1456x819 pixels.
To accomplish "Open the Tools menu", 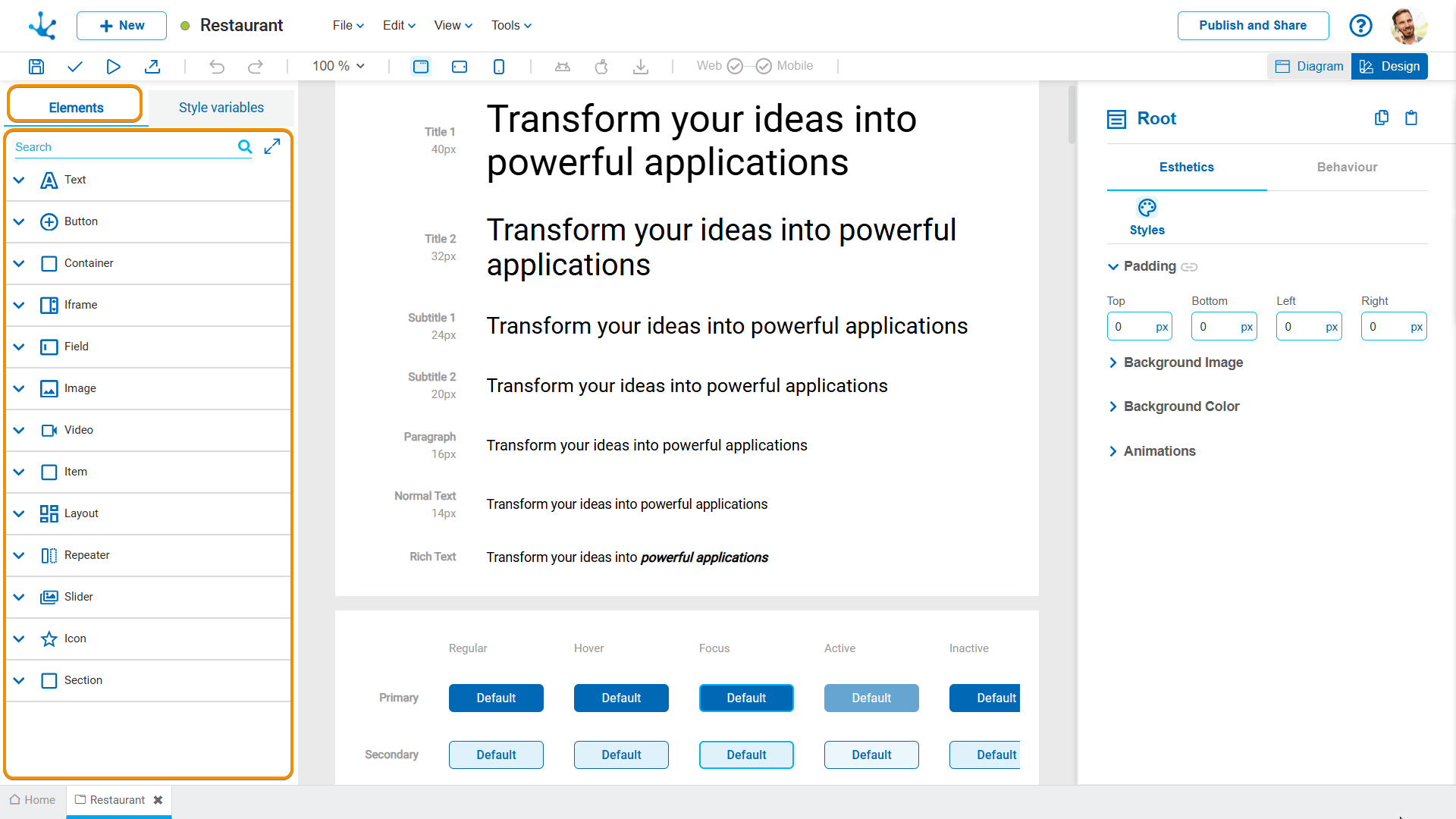I will coord(511,26).
